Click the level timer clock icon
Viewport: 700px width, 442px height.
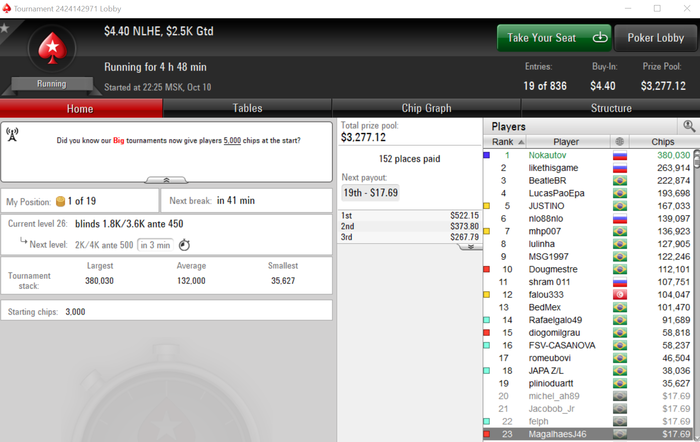tap(184, 245)
